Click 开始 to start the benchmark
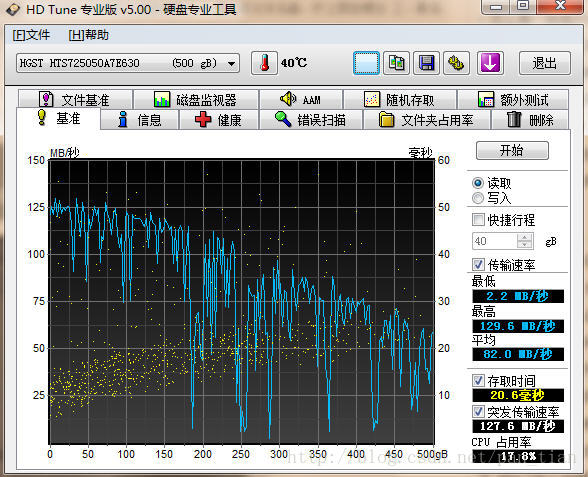588x477 pixels. pos(512,150)
